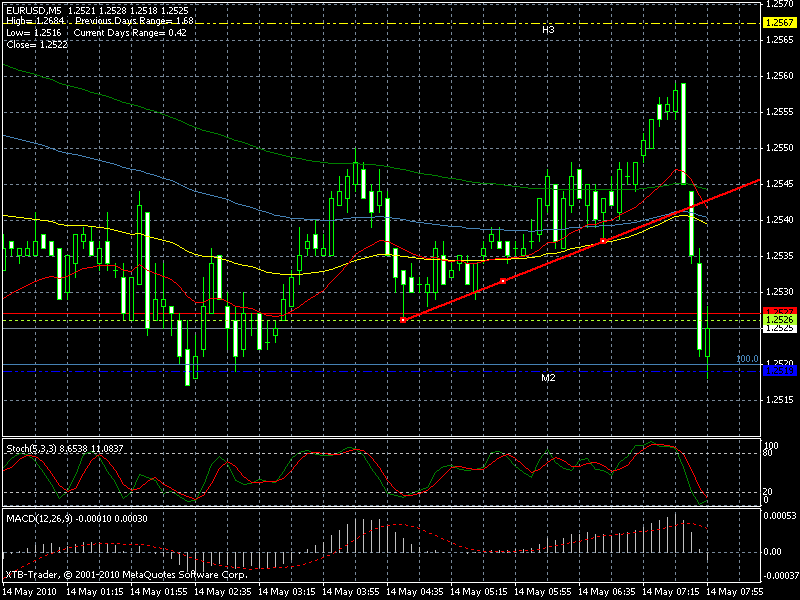Click the red 1.2527 price tag
The height and width of the screenshot is (600, 800).
(x=780, y=311)
